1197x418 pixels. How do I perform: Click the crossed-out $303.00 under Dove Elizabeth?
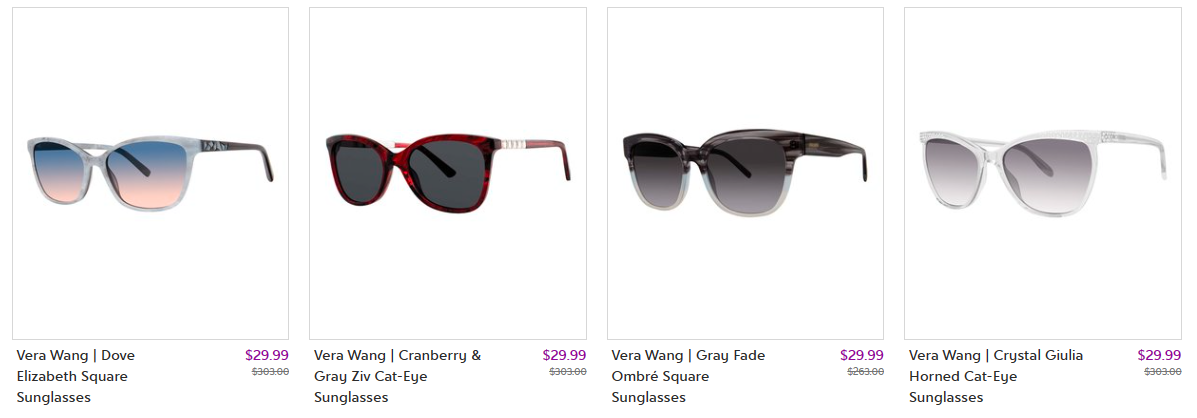click(271, 371)
